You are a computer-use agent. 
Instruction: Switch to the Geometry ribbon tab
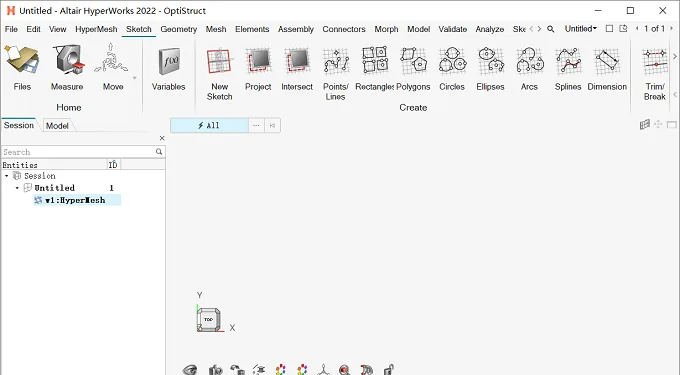pos(179,29)
